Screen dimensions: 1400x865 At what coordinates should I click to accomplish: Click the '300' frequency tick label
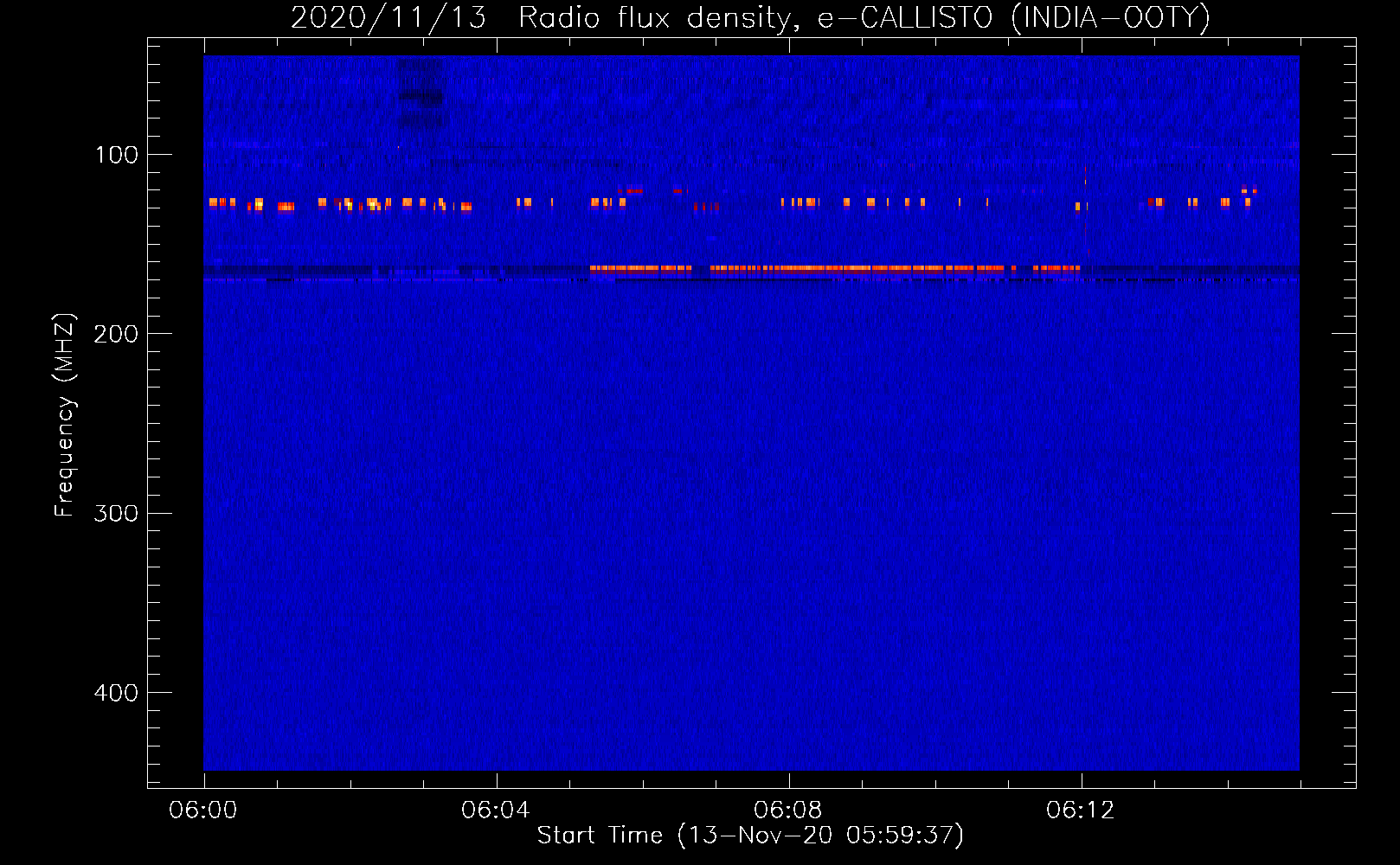(117, 514)
